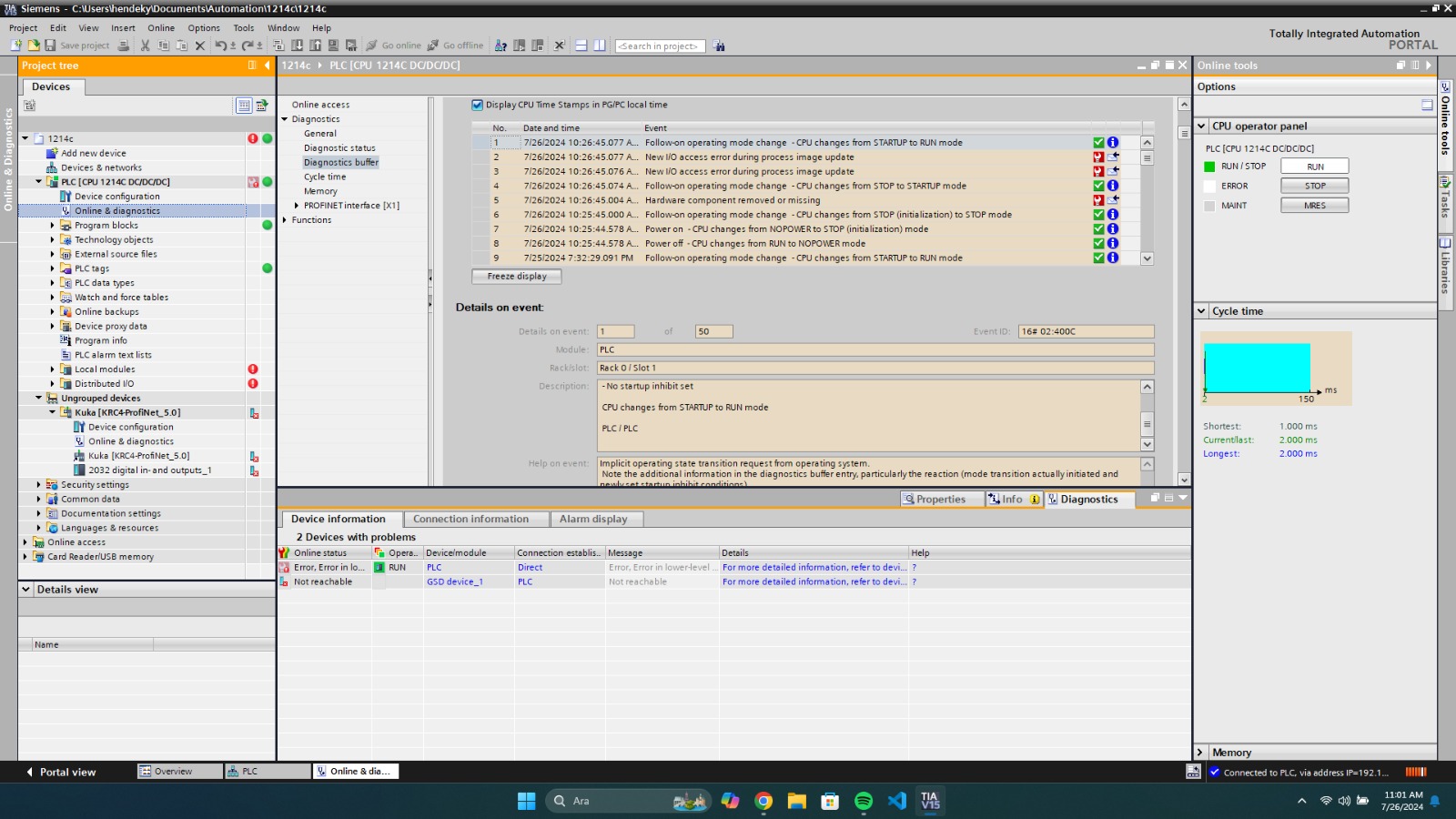The width and height of the screenshot is (1456, 819).
Task: Expand the Technology objects tree node
Action: coord(52,239)
